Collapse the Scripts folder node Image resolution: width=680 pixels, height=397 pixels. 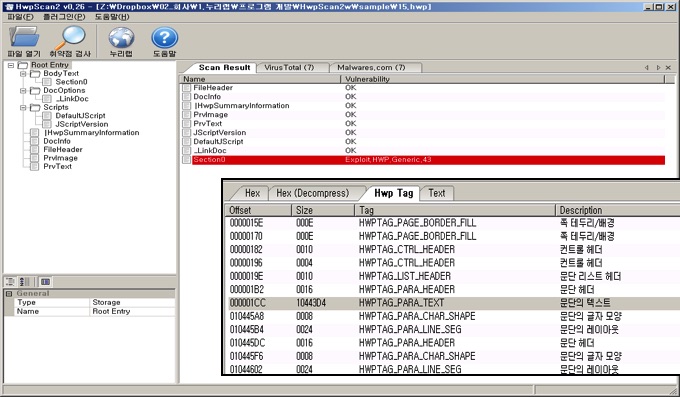click(x=23, y=108)
